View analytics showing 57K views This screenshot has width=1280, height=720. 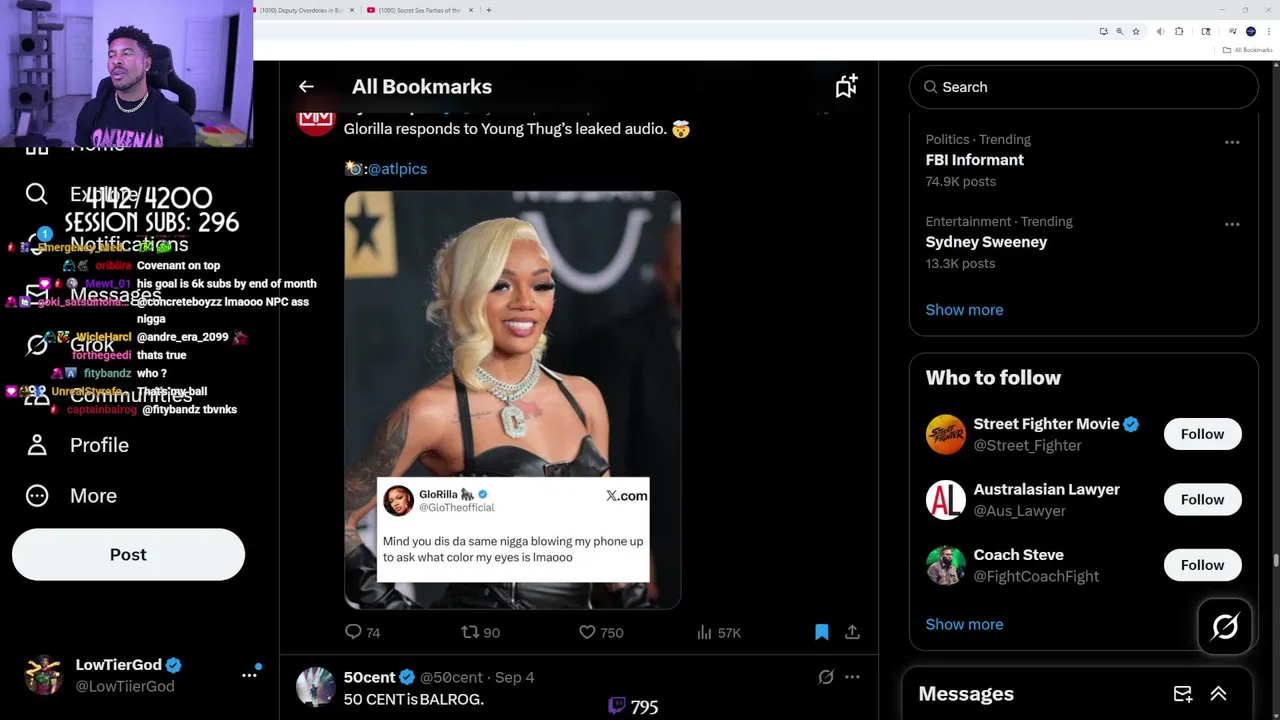[718, 632]
